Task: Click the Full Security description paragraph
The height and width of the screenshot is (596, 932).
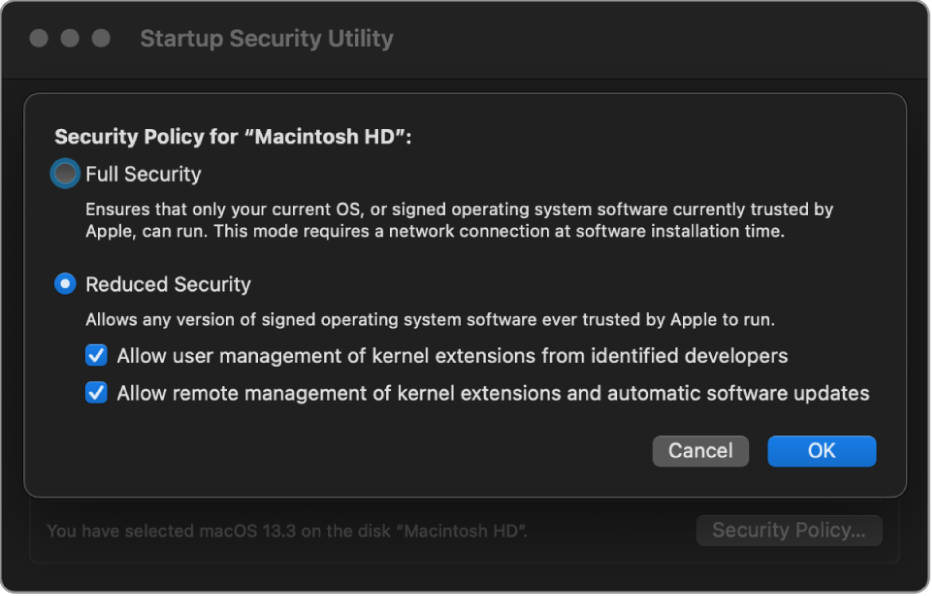Action: pos(459,221)
